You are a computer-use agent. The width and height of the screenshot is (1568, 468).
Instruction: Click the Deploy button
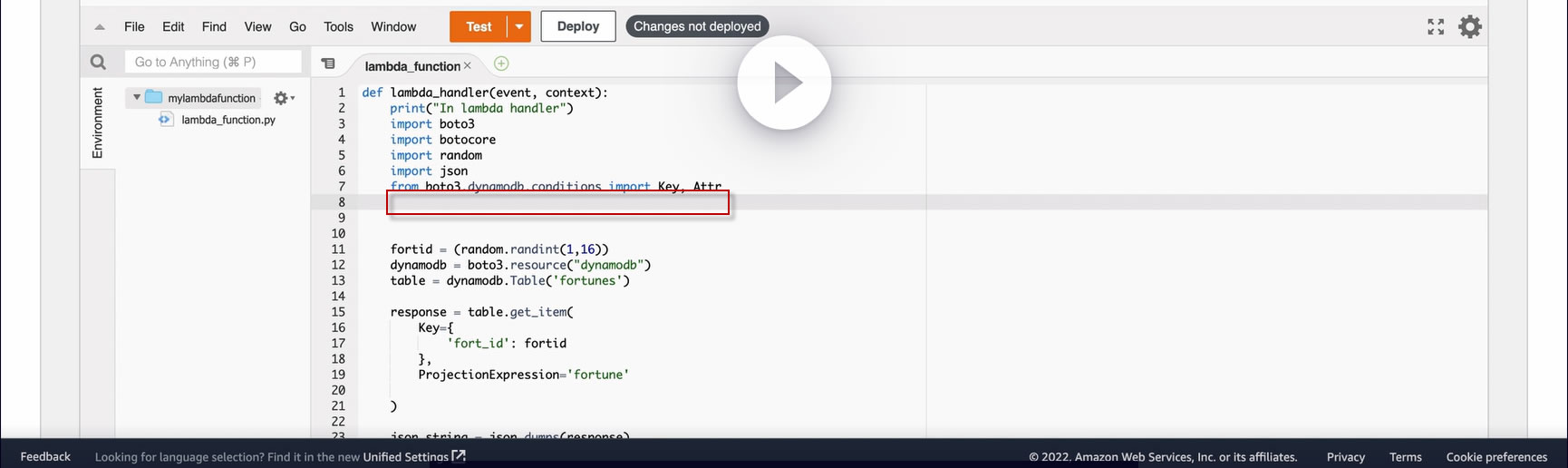click(578, 26)
